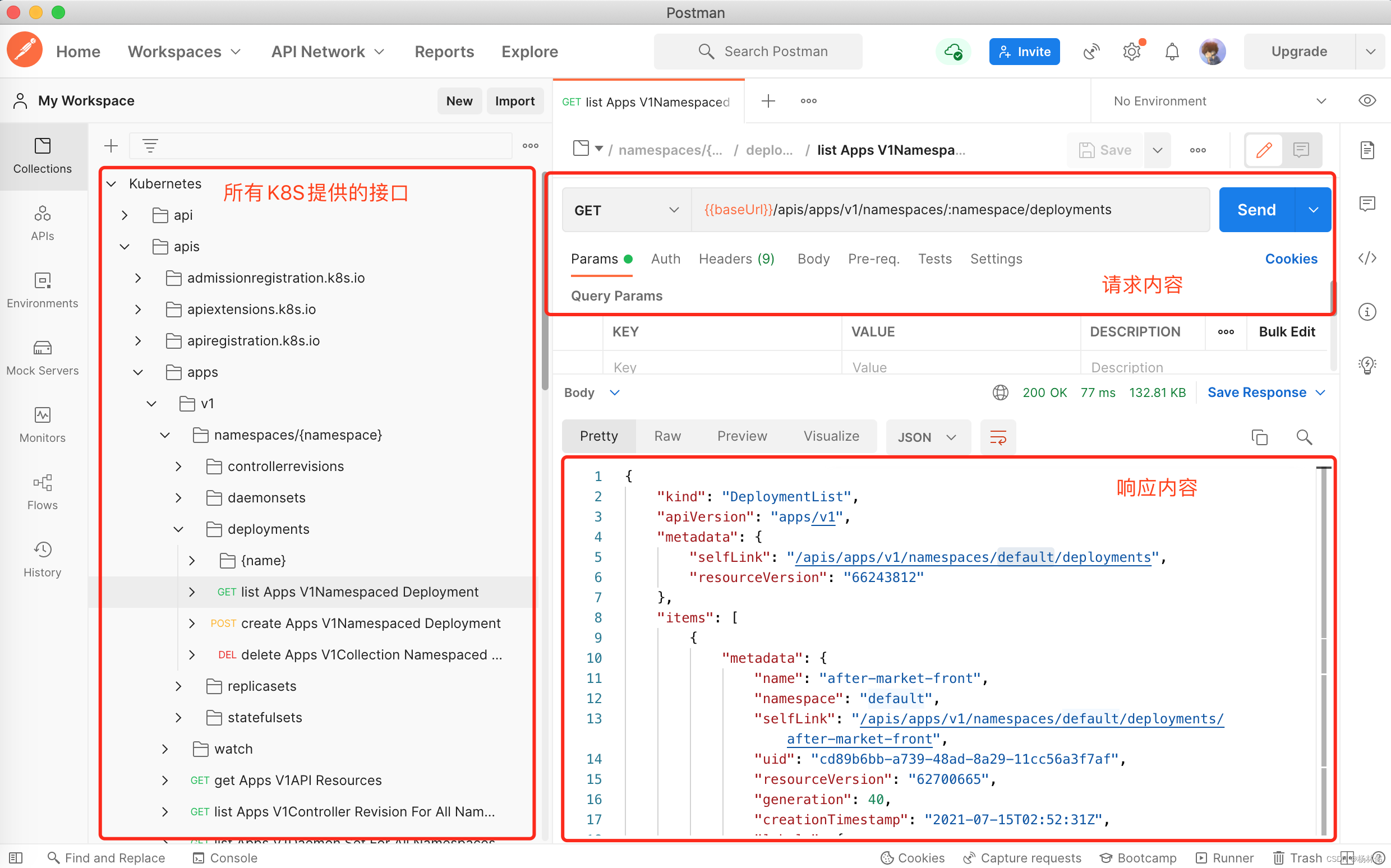Open the API Network menu
1391x868 pixels.
coord(328,52)
